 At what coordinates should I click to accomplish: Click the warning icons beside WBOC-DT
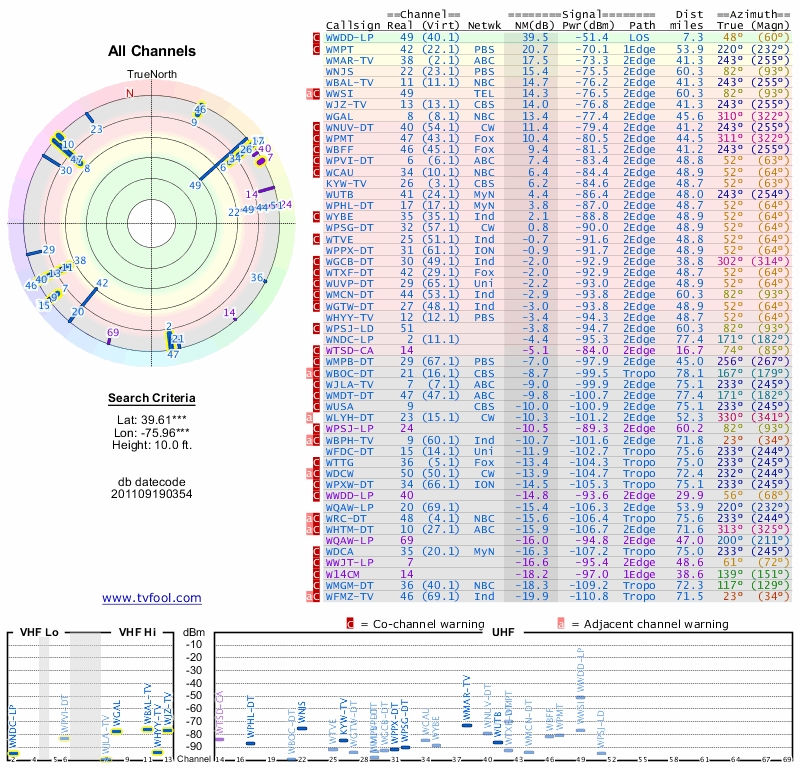pyautogui.click(x=313, y=373)
